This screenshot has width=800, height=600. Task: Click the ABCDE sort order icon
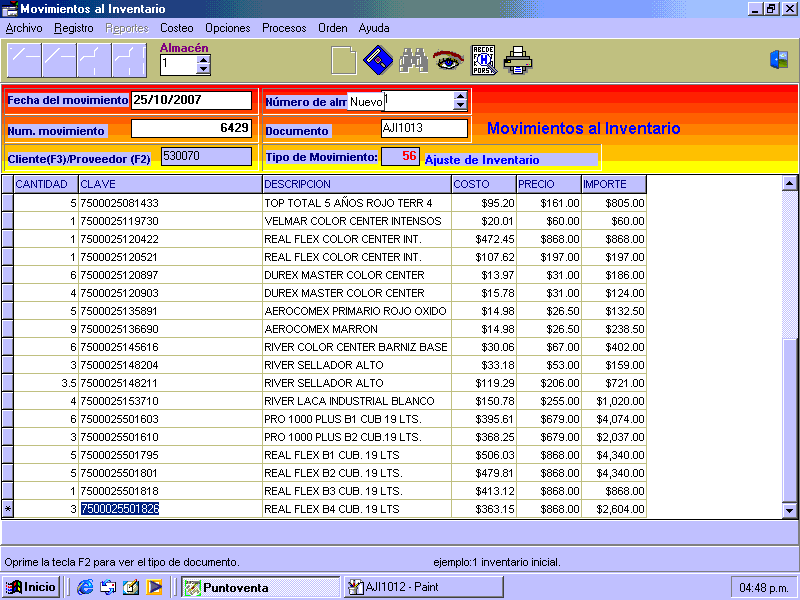(x=484, y=61)
